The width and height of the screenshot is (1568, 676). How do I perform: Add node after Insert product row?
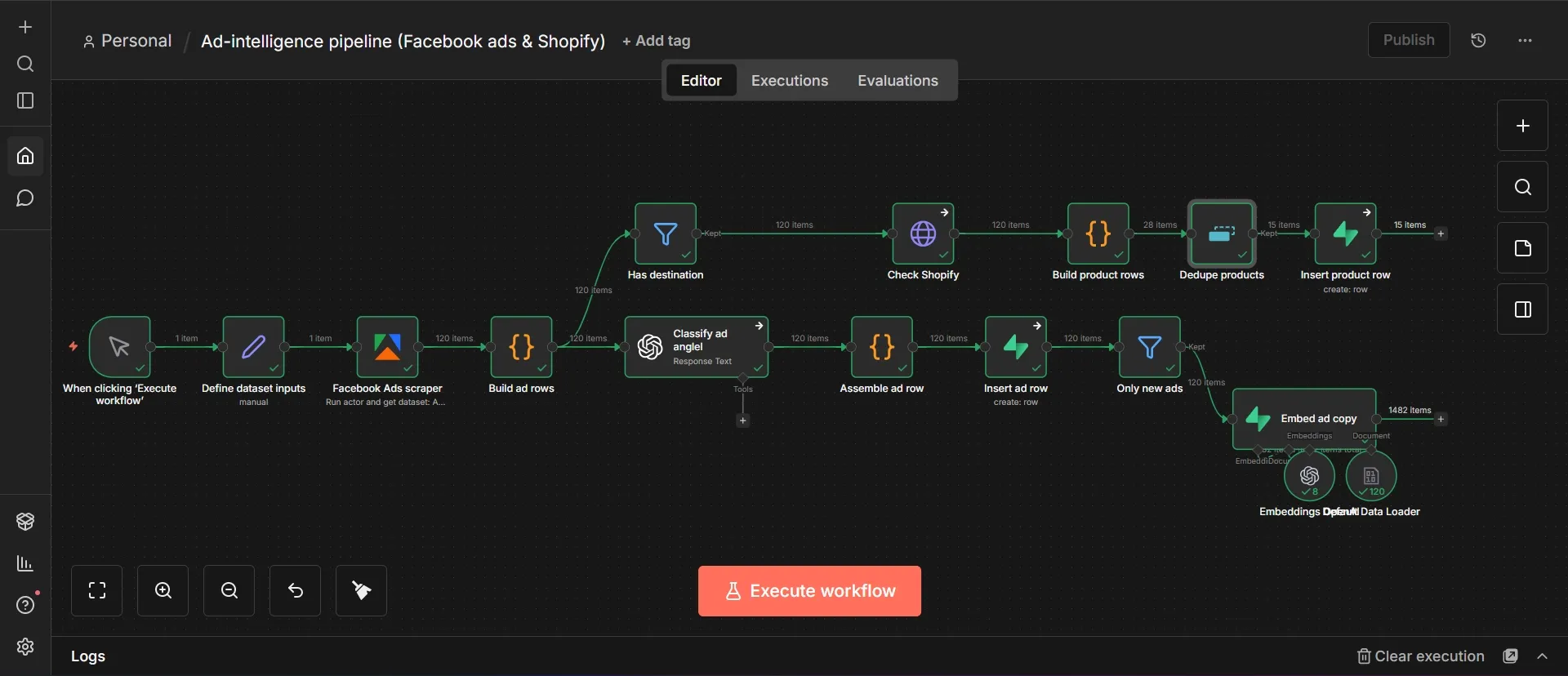coord(1441,233)
